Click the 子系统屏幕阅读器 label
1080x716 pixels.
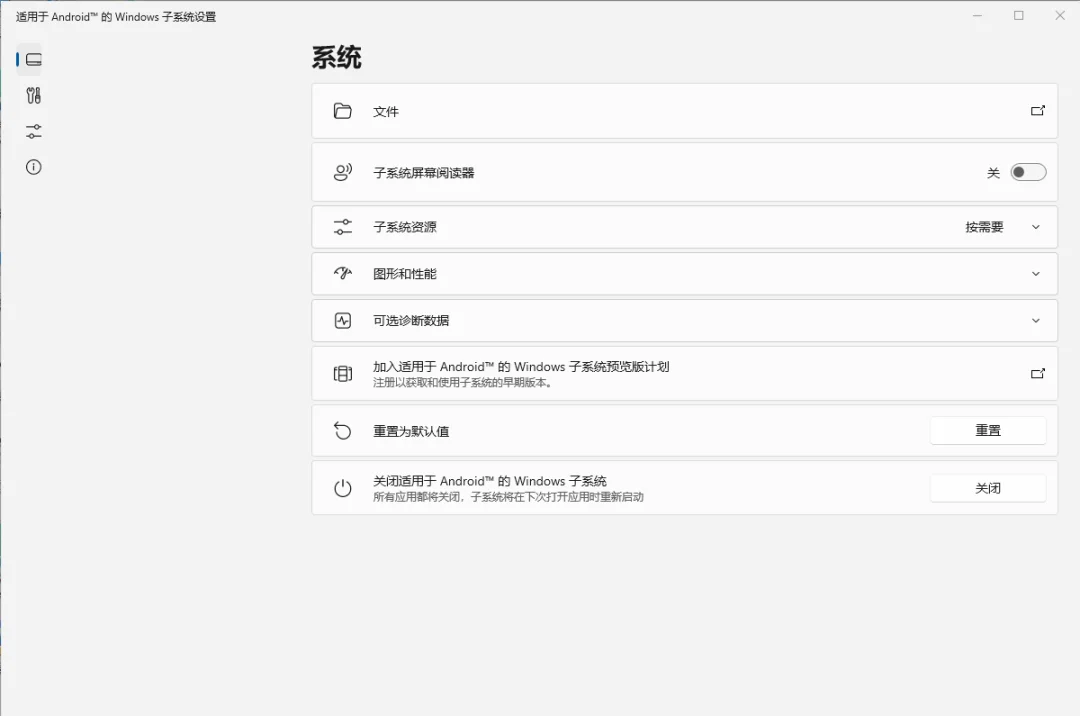pos(424,173)
